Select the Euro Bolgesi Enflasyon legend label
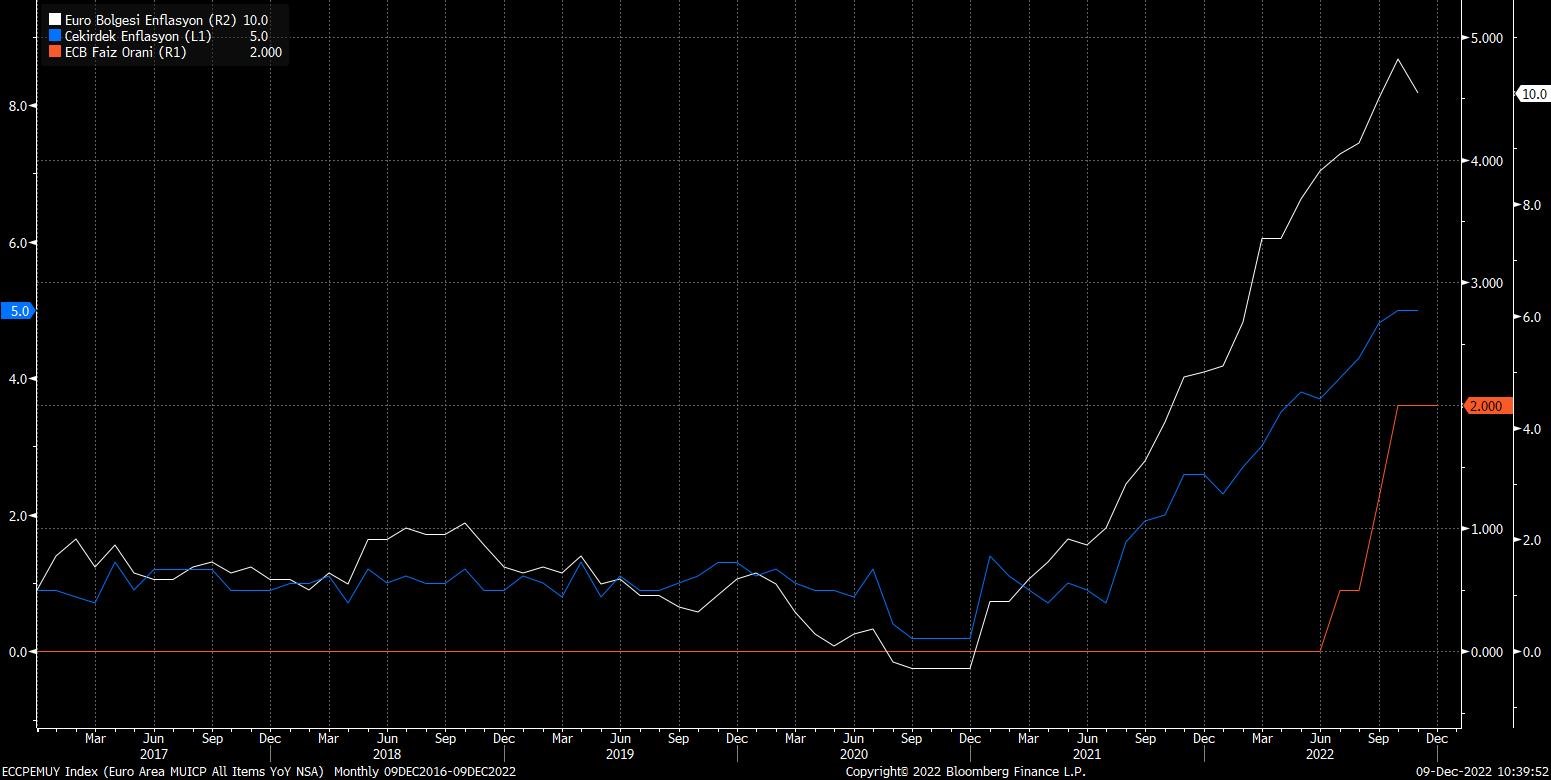 coord(150,20)
